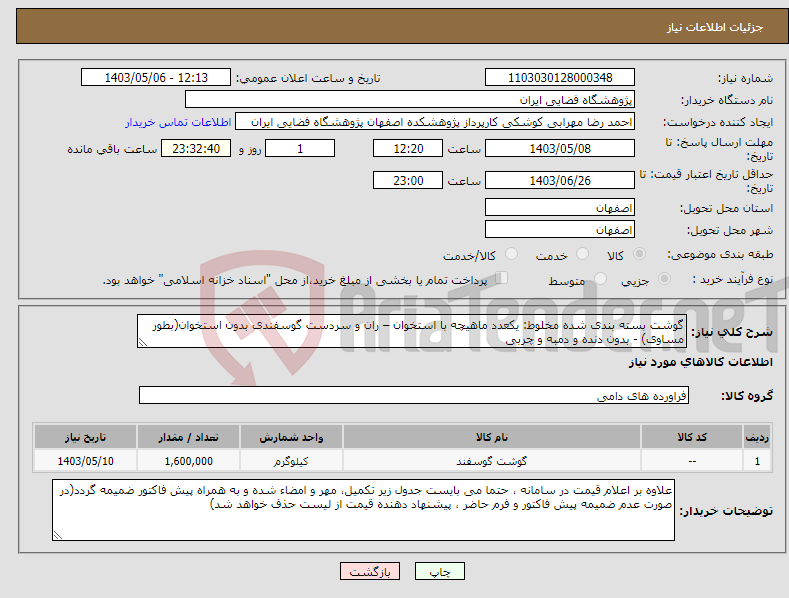Select the جزیی purchase type radio
Image resolution: width=789 pixels, height=598 pixels.
coord(664,278)
